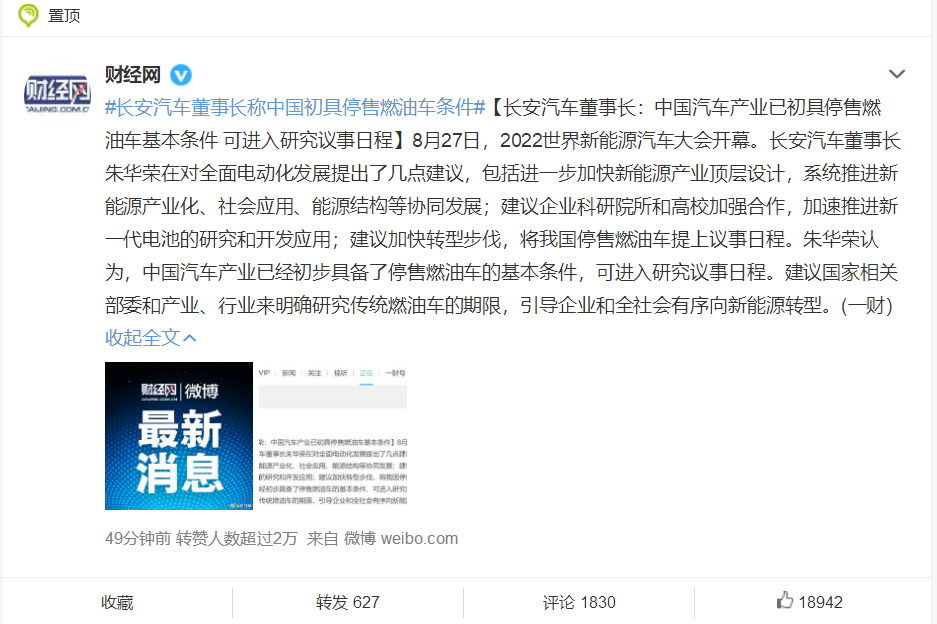The width and height of the screenshot is (937, 624).
Task: Like the post with thumbs-up icon
Action: pos(785,600)
